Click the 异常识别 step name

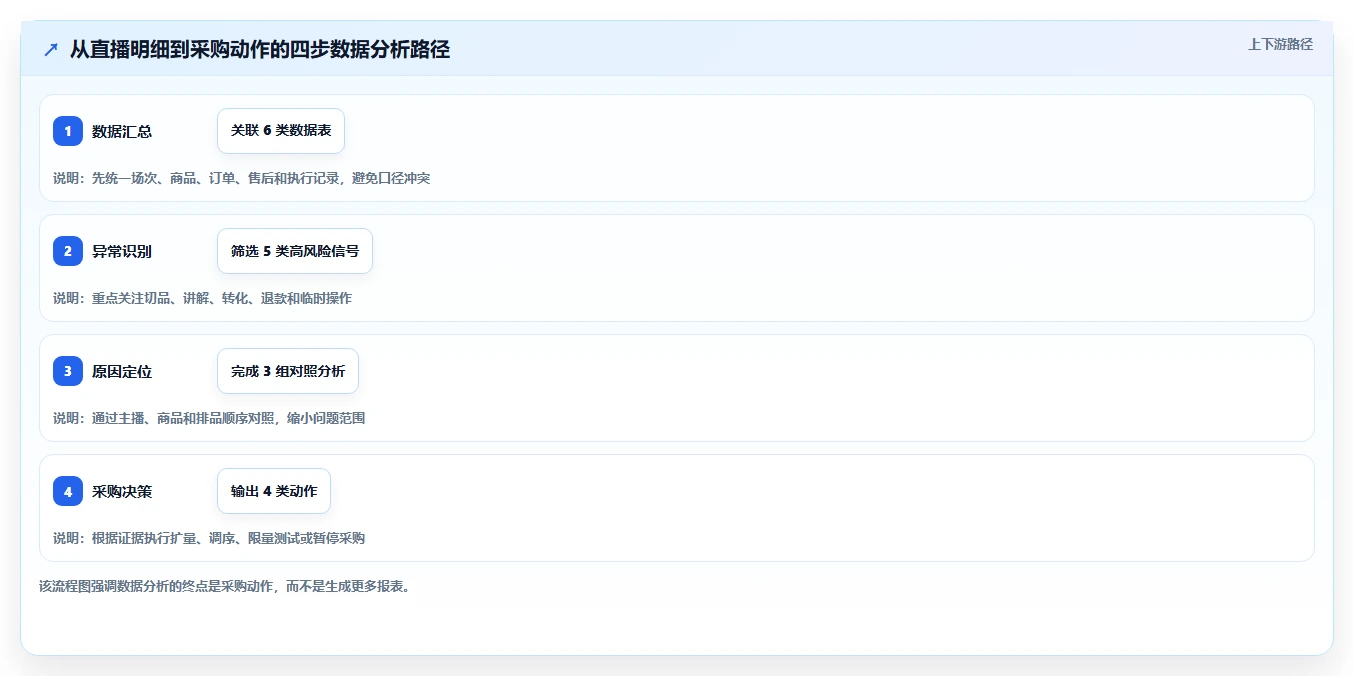(122, 251)
